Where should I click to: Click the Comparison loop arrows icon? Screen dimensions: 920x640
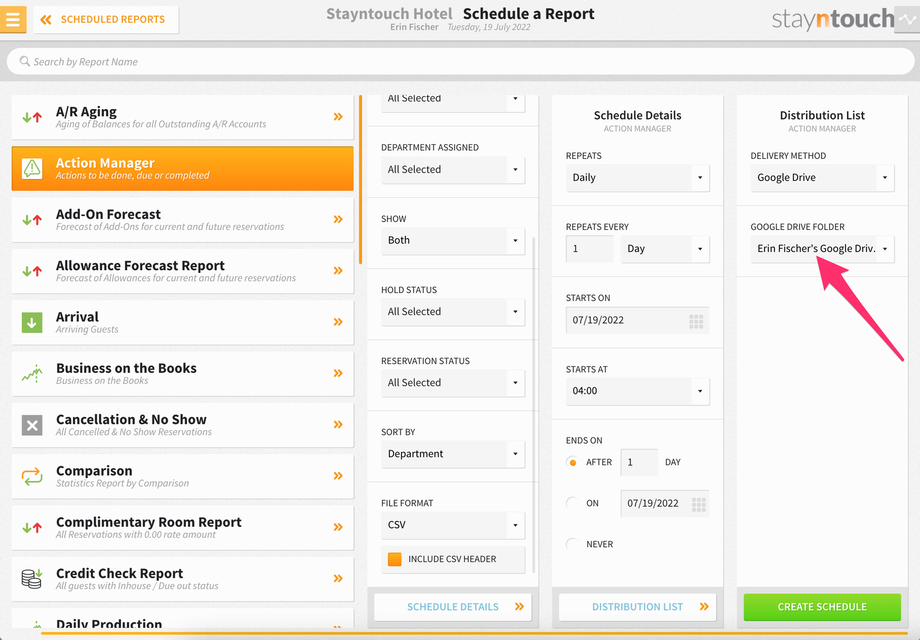[32, 476]
